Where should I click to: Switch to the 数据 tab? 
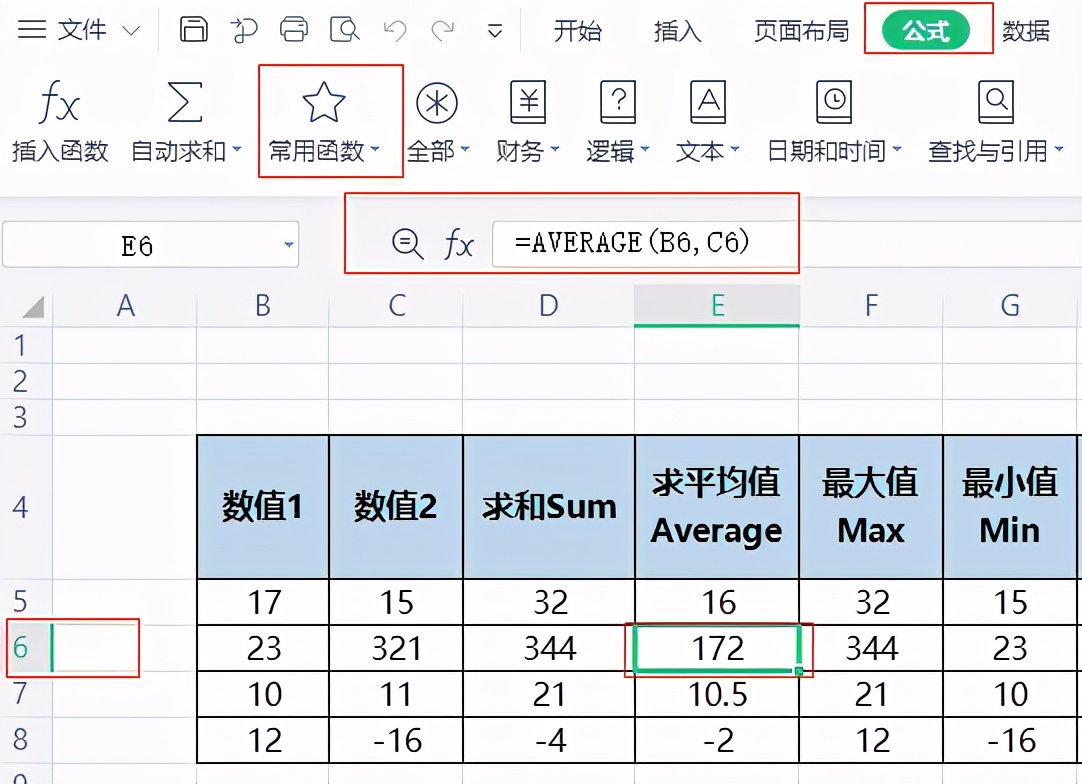(1026, 31)
